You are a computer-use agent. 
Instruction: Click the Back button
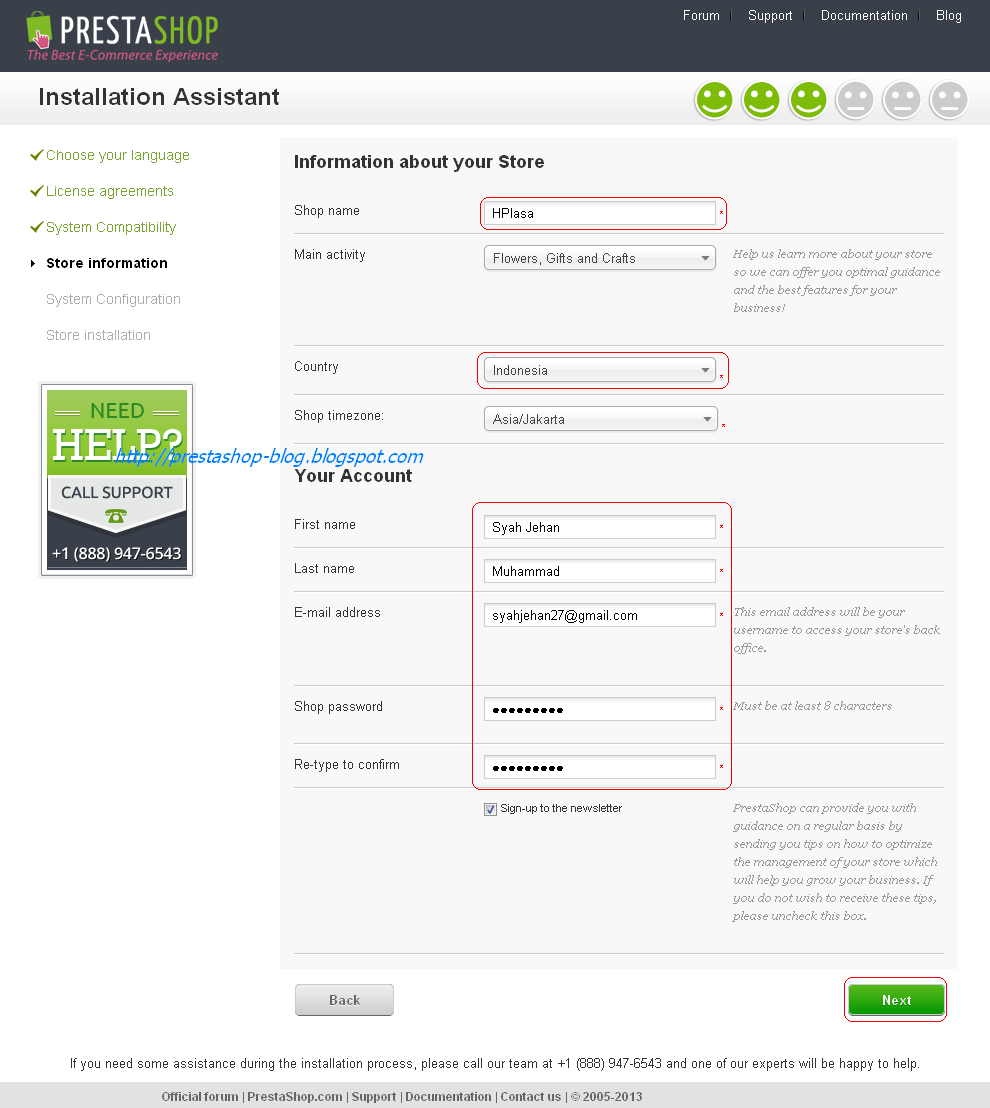click(x=344, y=1000)
